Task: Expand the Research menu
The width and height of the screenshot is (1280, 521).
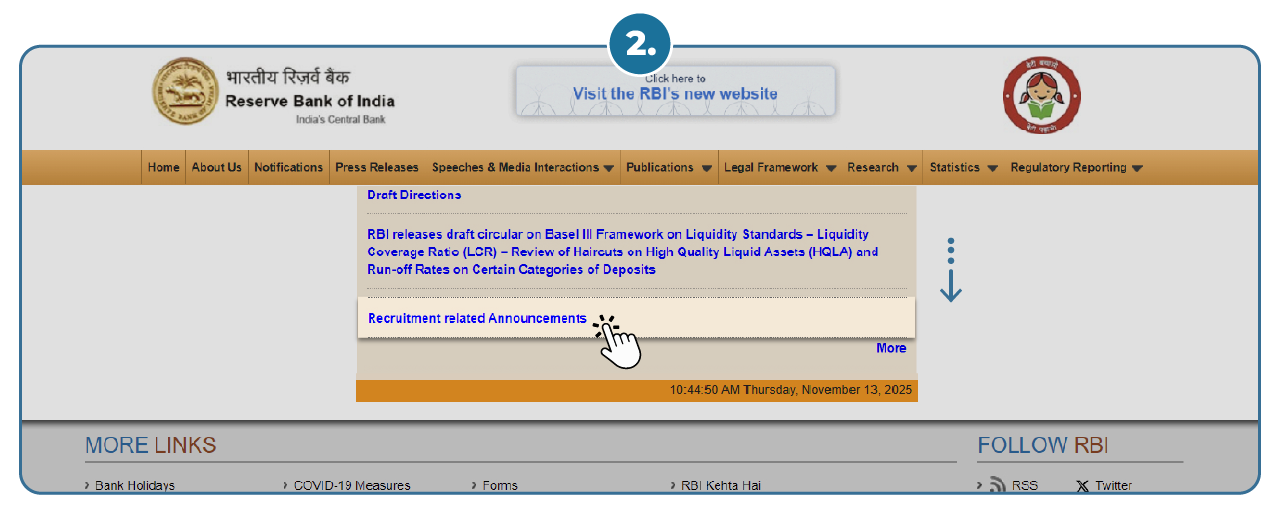Action: (881, 168)
